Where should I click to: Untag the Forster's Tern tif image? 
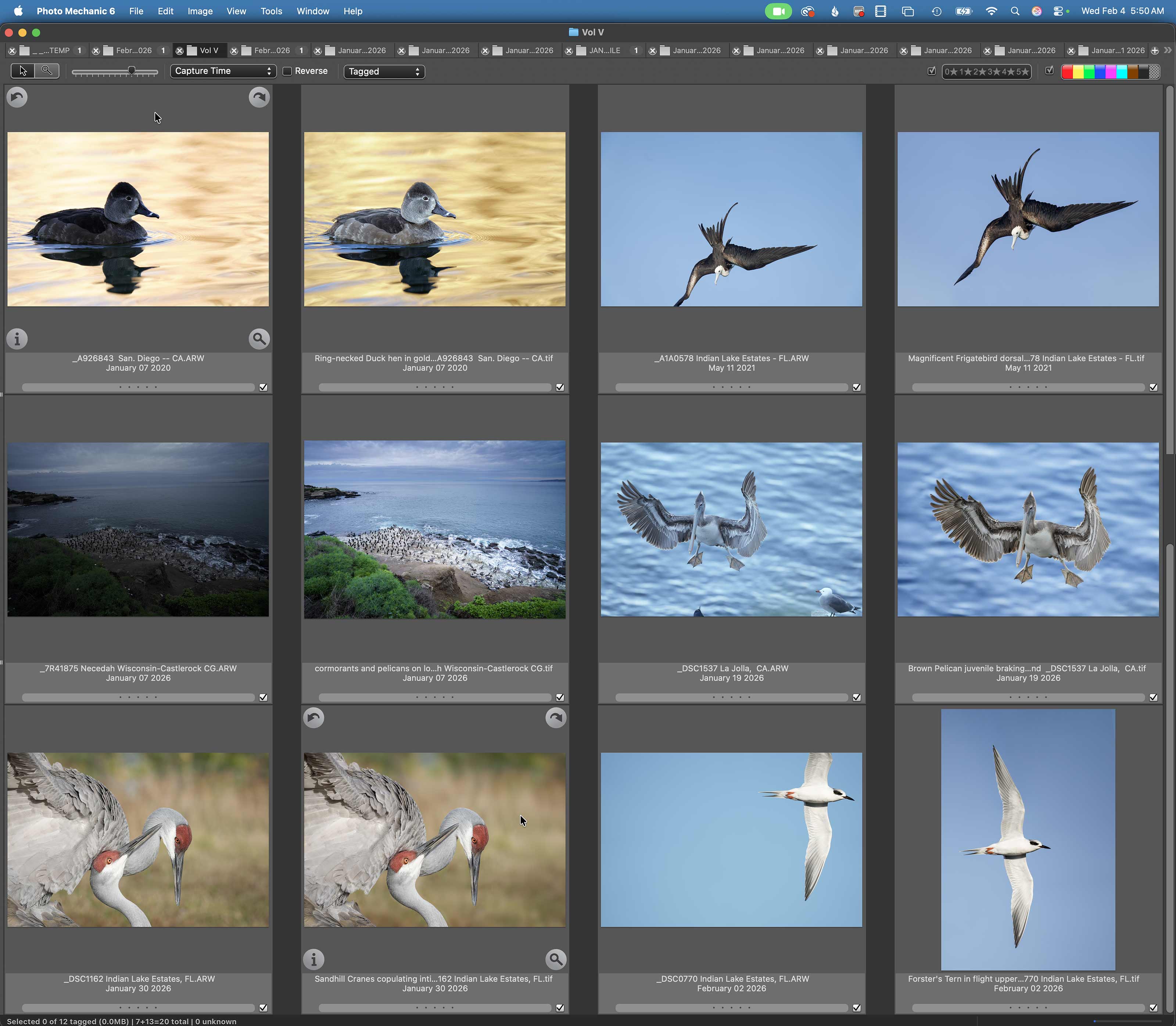point(1153,1008)
